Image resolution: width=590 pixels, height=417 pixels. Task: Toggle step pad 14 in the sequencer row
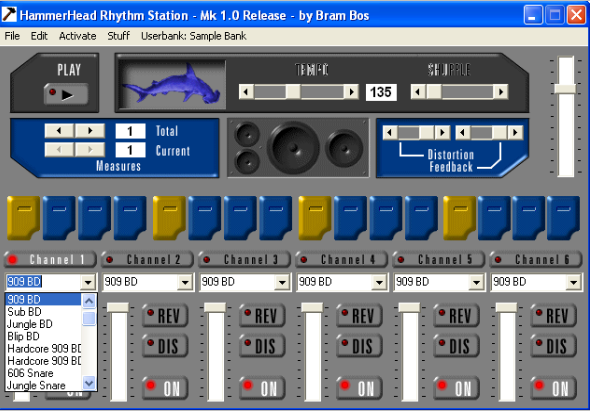(x=494, y=218)
